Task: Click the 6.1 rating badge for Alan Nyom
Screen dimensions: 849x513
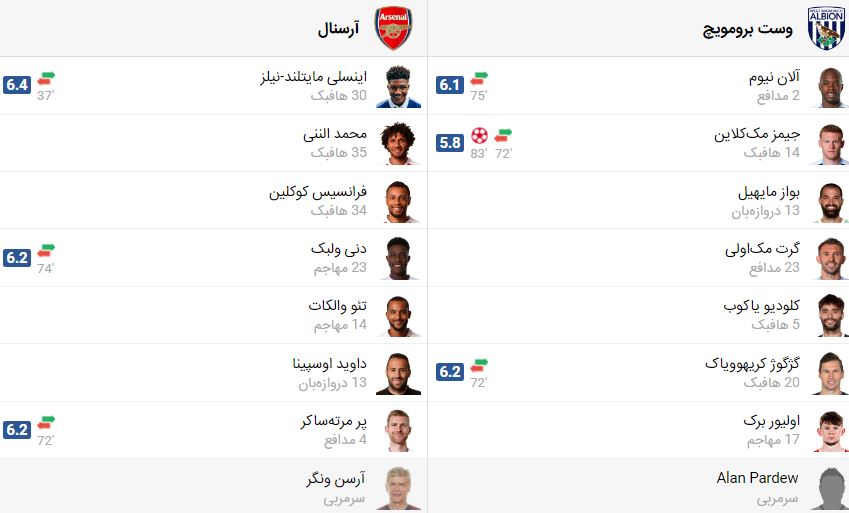Action: (x=450, y=85)
